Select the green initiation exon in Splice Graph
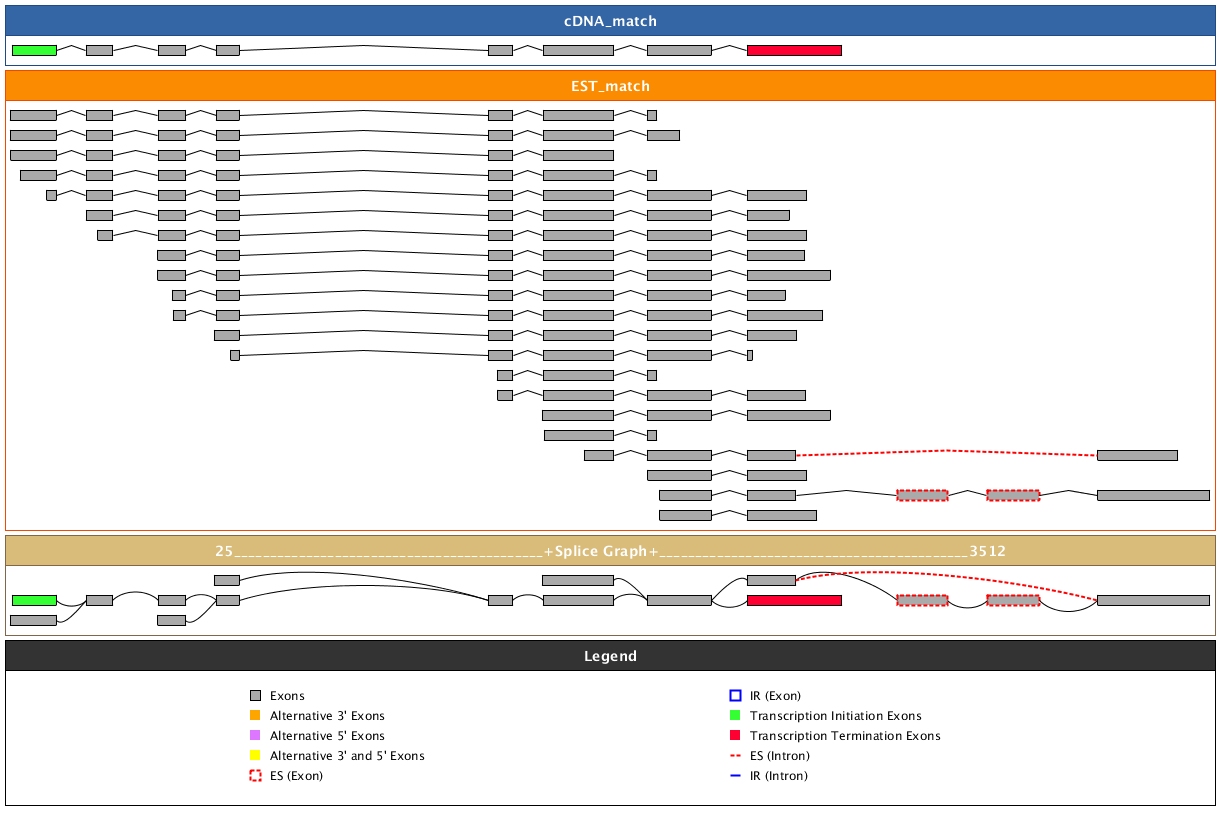 (34, 600)
